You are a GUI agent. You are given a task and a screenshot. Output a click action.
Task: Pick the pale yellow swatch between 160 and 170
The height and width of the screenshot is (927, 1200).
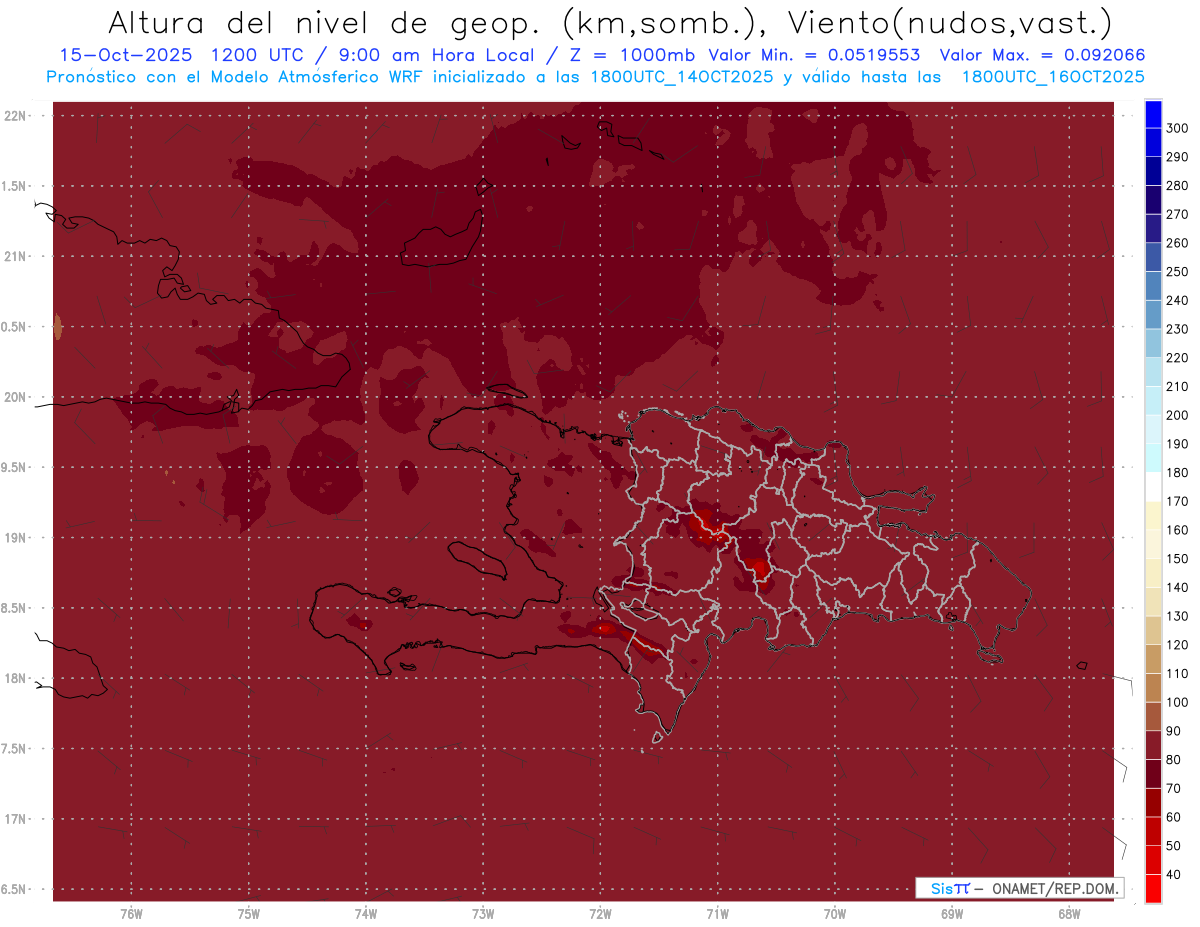[1153, 516]
